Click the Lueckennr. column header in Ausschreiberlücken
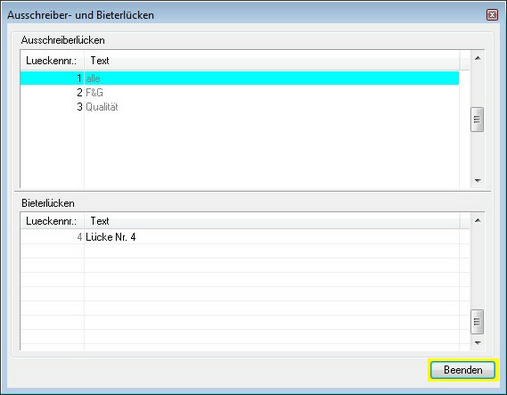This screenshot has width=507, height=395. pos(52,61)
